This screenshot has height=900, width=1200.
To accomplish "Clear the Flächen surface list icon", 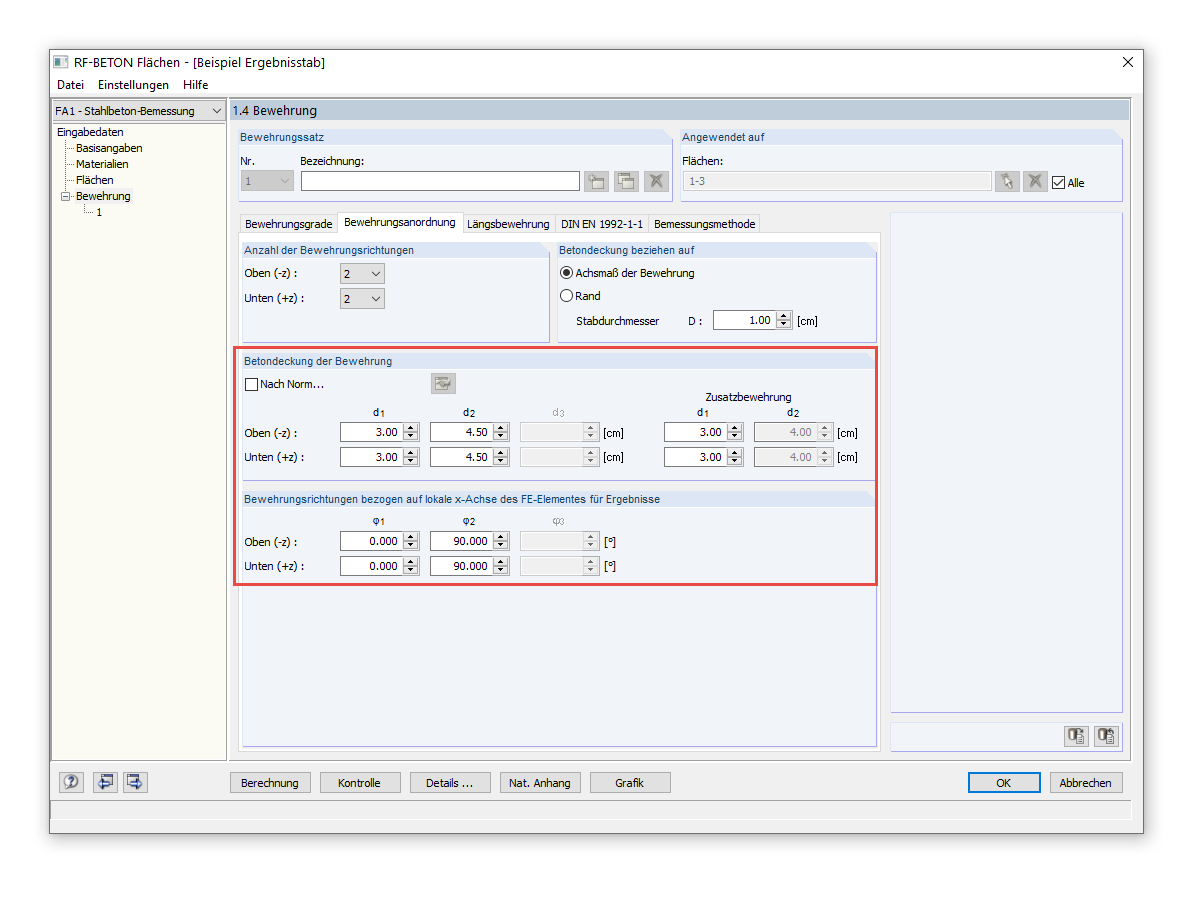I will tap(1035, 181).
